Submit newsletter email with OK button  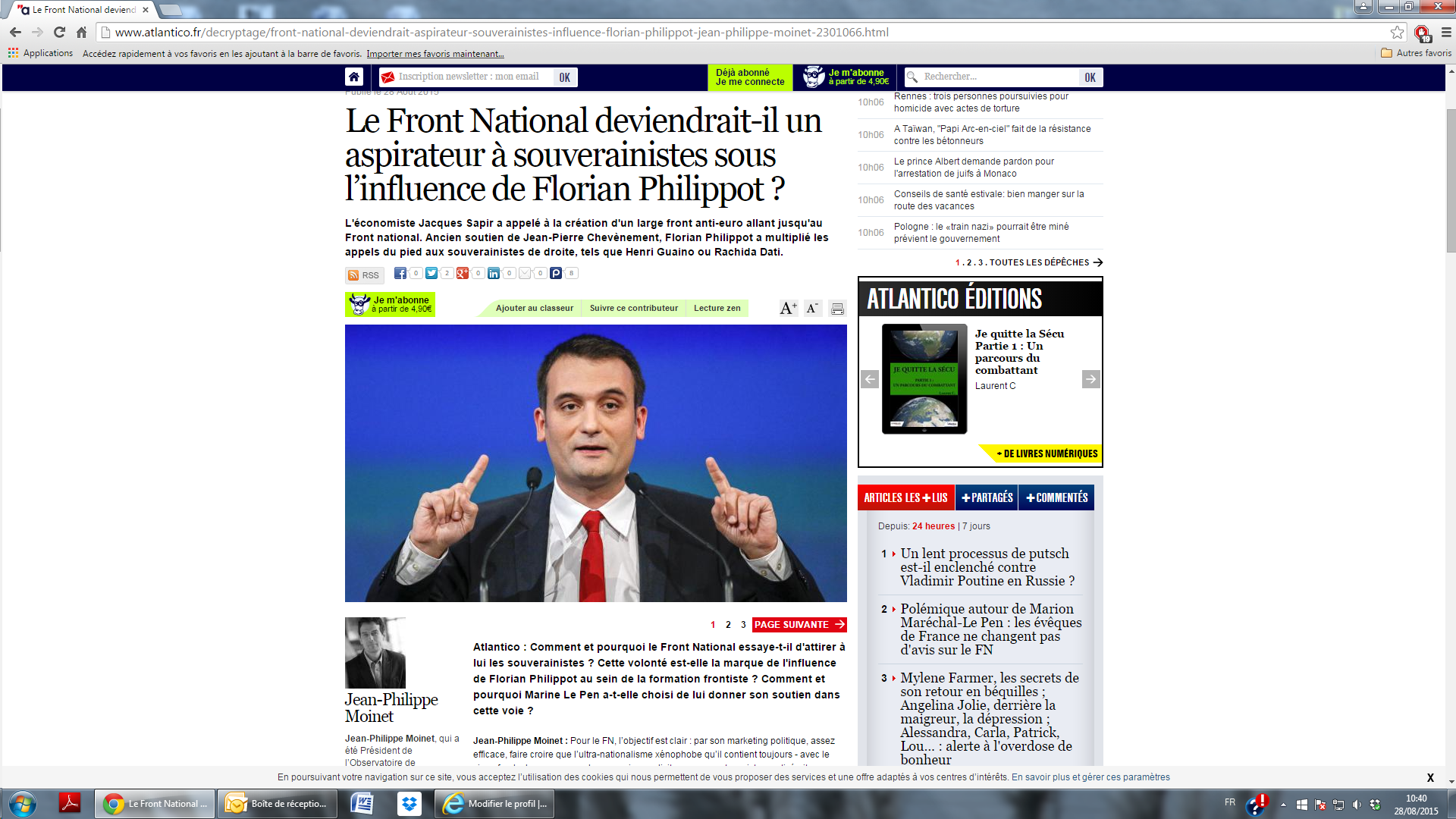coord(565,77)
